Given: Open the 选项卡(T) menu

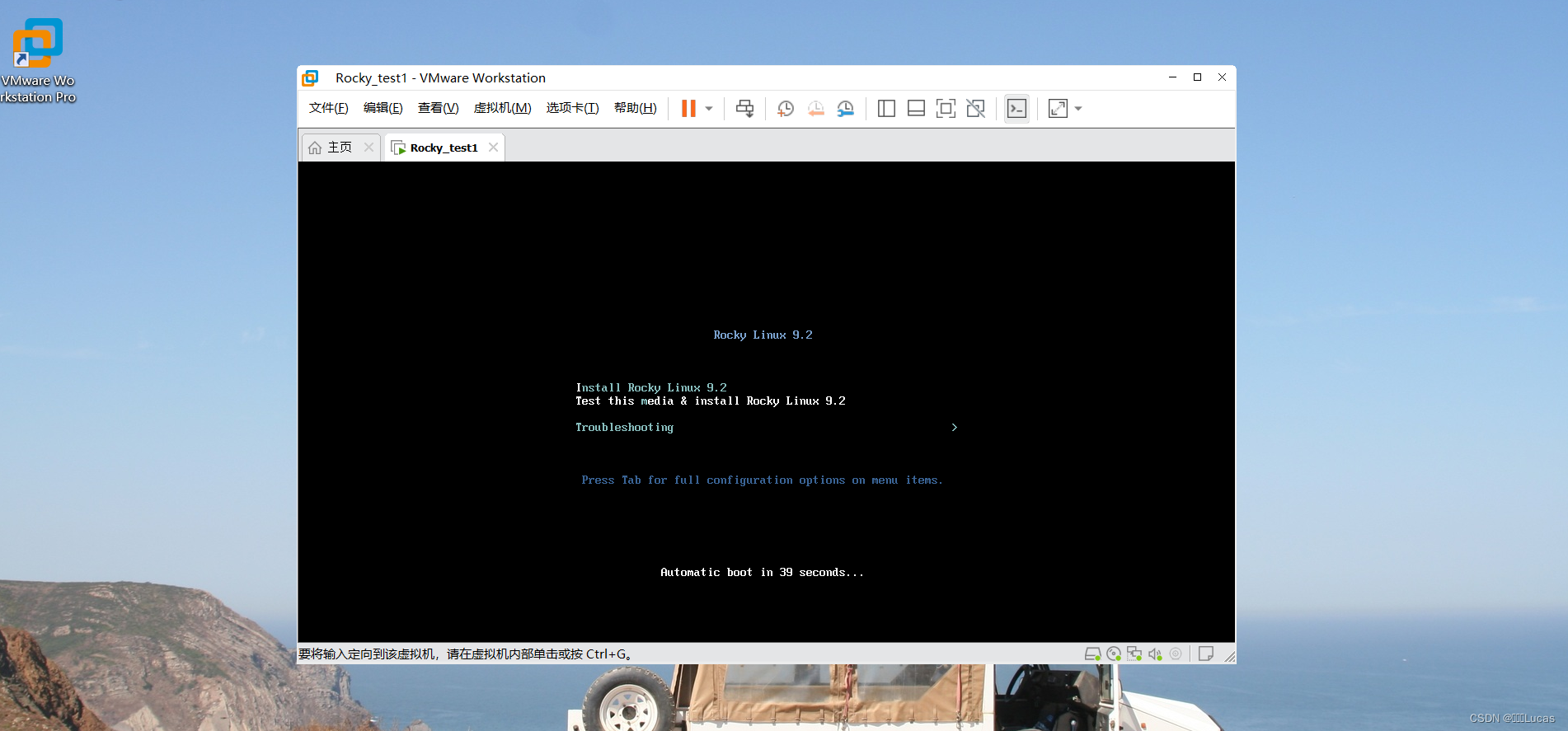Looking at the screenshot, I should coord(572,108).
